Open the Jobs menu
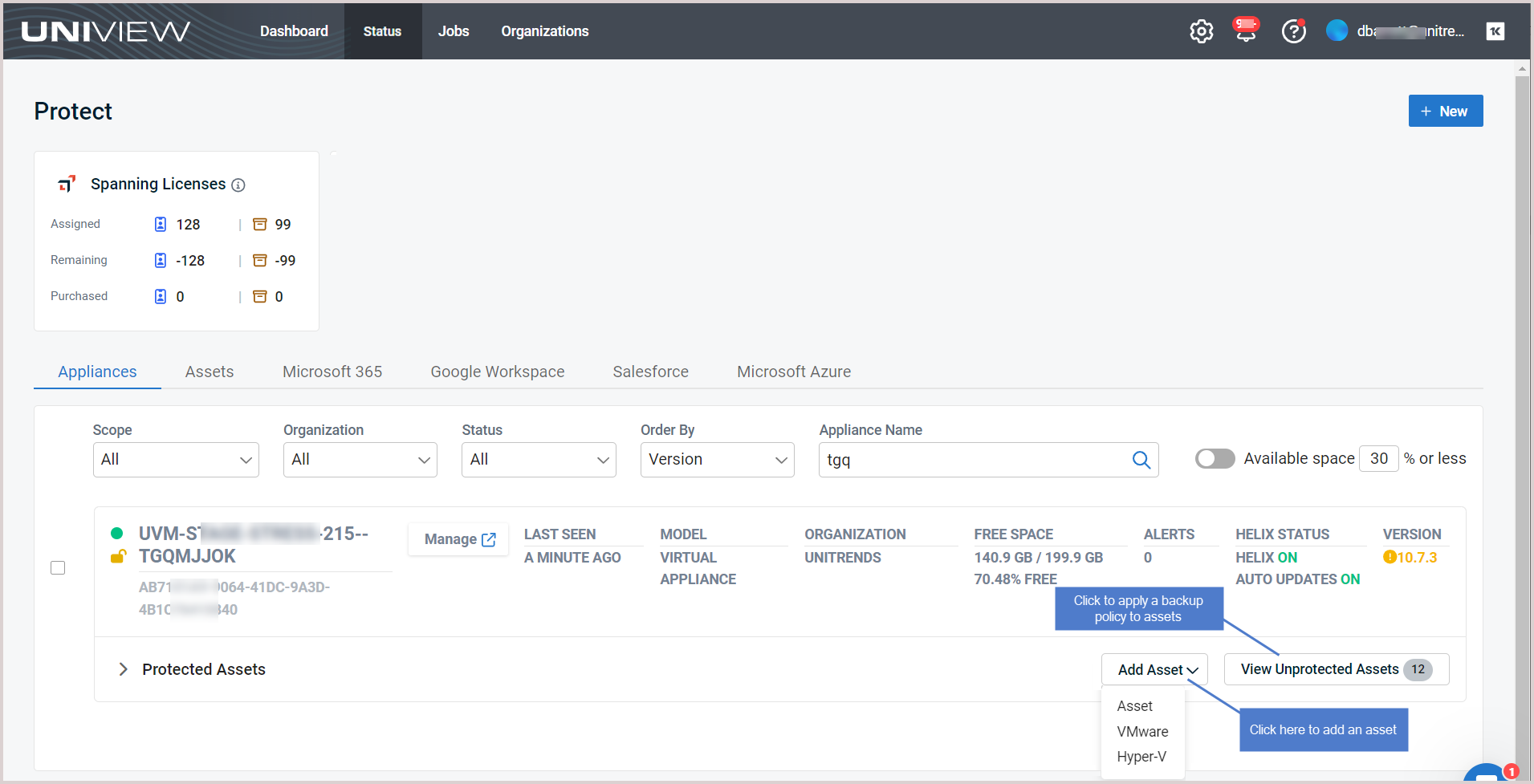Screen dimensions: 1534x784 point(454,31)
